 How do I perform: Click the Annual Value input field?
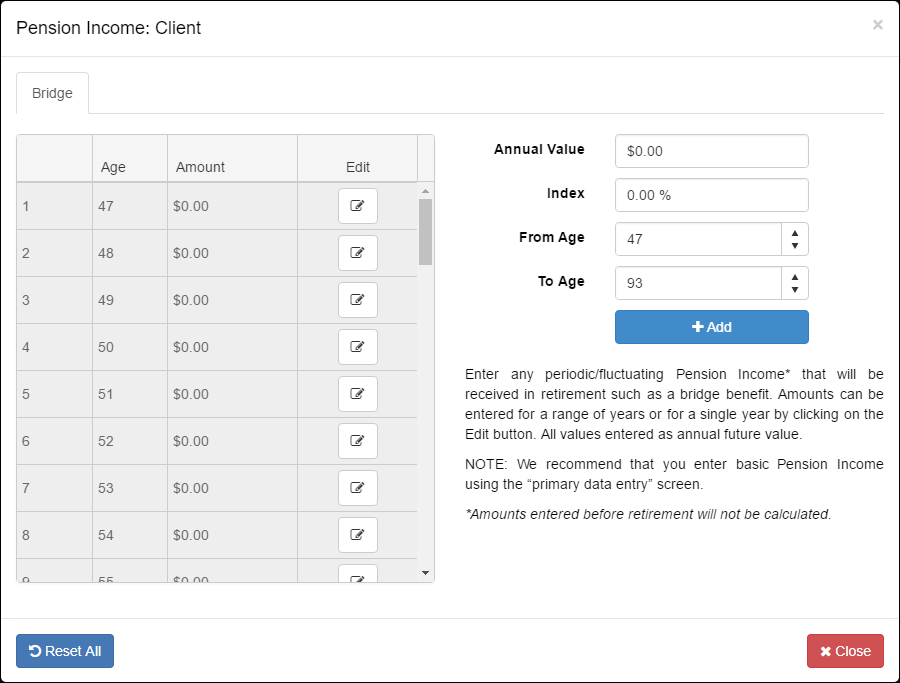[x=711, y=151]
